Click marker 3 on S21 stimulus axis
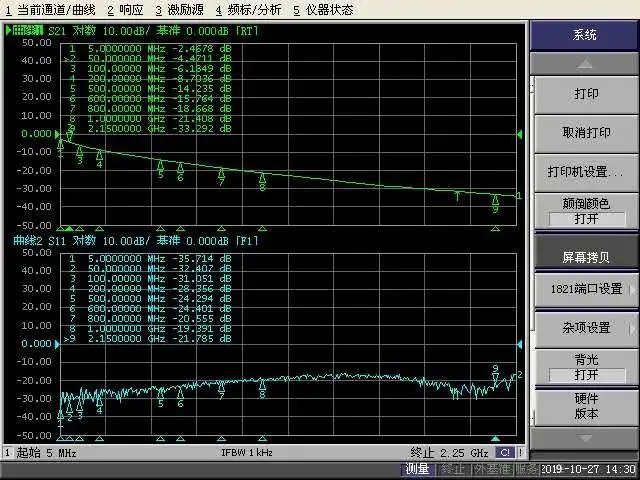This screenshot has width=640, height=480. click(80, 228)
